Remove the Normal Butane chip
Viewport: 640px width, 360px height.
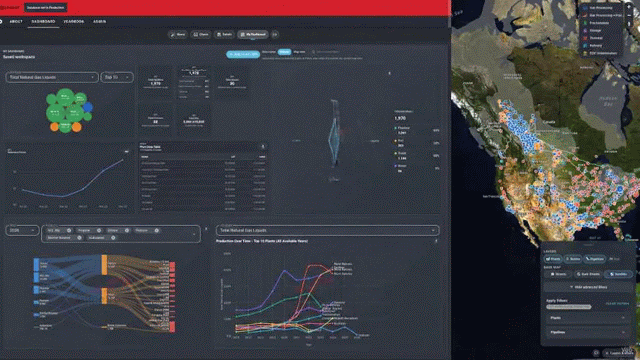[x=79, y=238]
